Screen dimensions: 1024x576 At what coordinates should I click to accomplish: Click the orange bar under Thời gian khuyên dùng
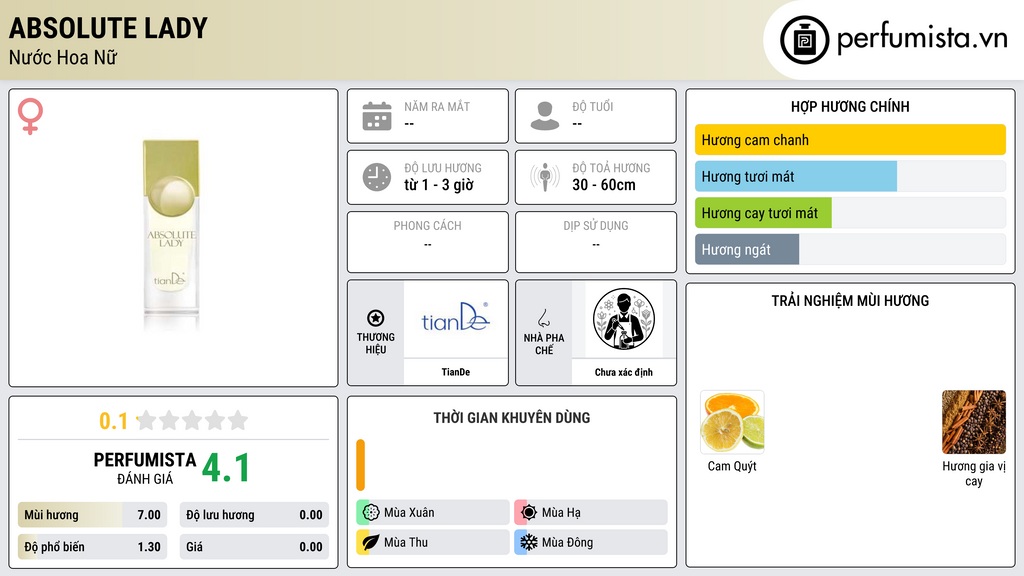[x=360, y=465]
